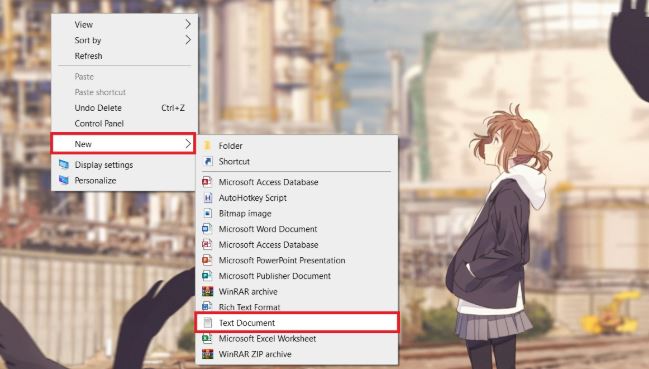Create a new Text Document
This screenshot has height=369, width=649.
(297, 323)
